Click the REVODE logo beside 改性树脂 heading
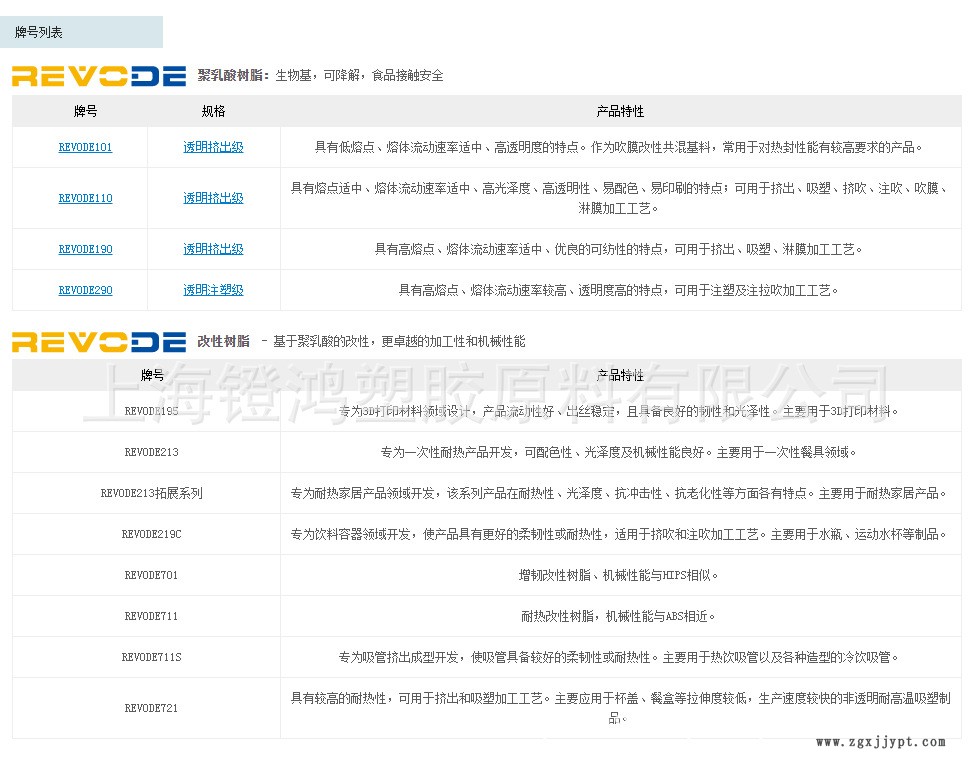This screenshot has width=973, height=764. click(99, 341)
